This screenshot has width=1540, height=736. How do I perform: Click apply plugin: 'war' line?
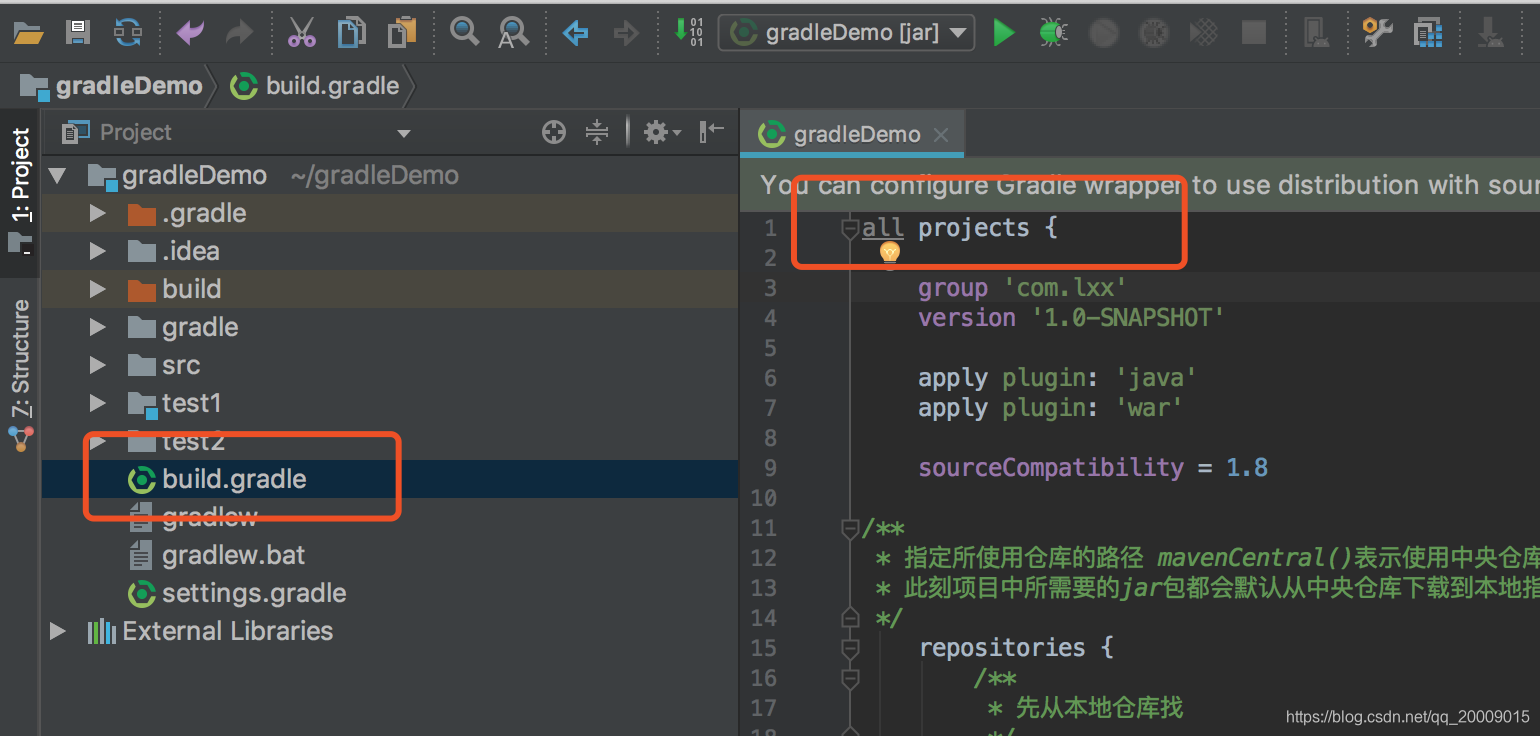1051,408
